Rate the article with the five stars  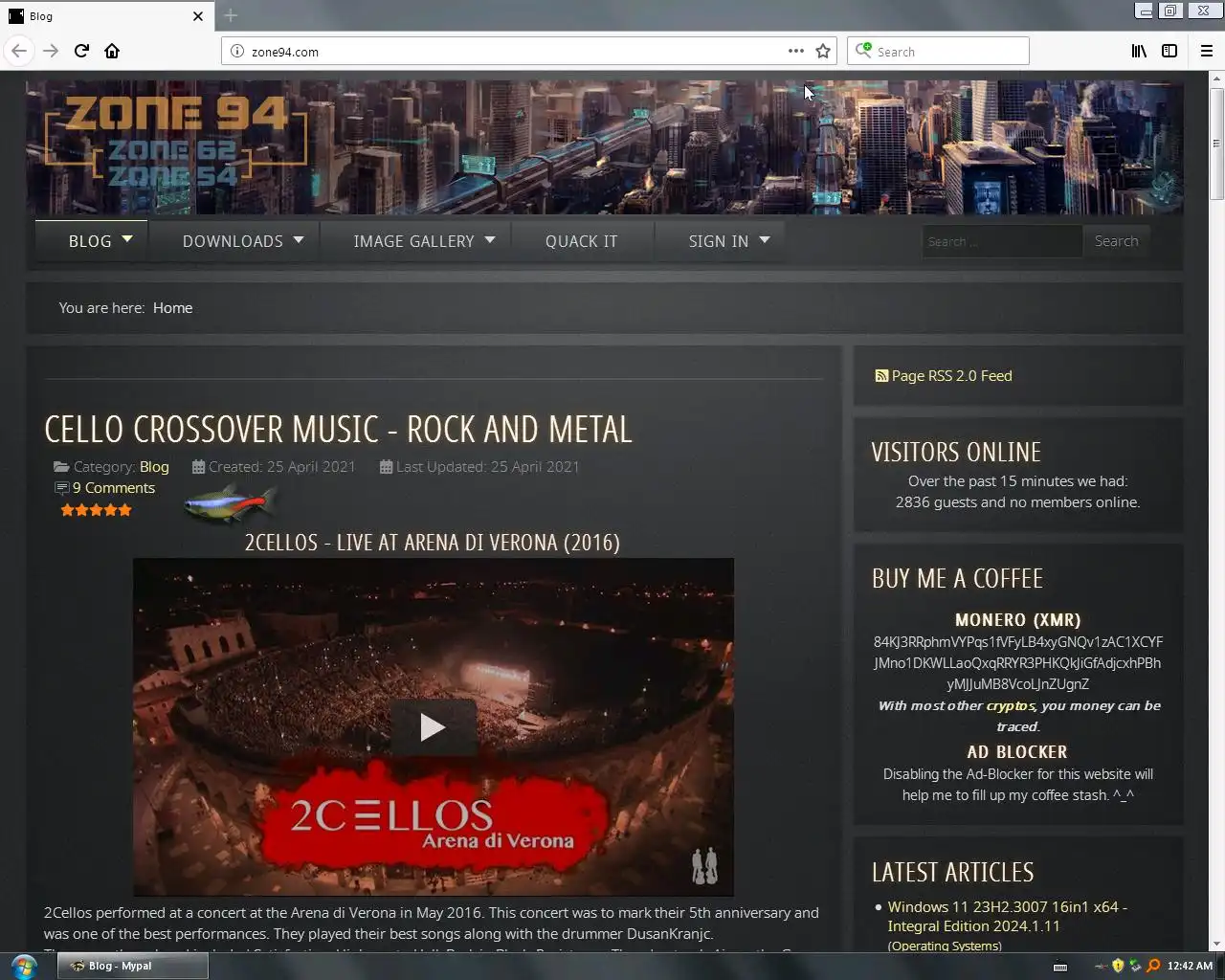[96, 510]
